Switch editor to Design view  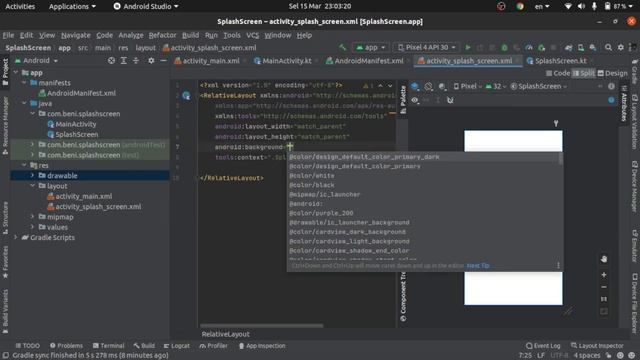612,73
